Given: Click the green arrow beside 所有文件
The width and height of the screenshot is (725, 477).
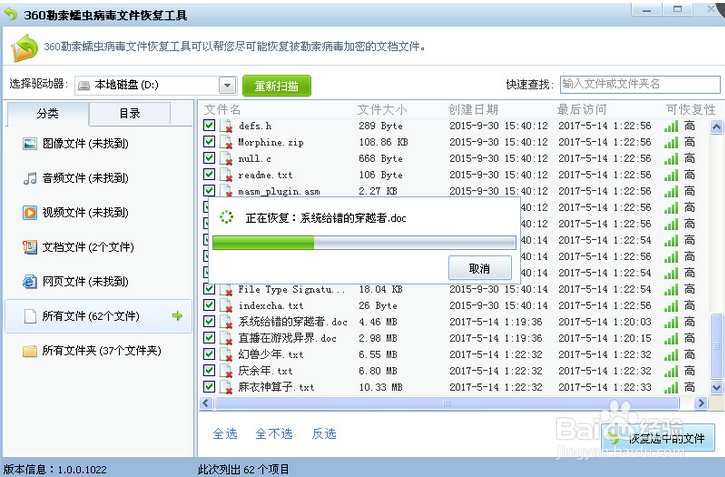Looking at the screenshot, I should tap(178, 316).
